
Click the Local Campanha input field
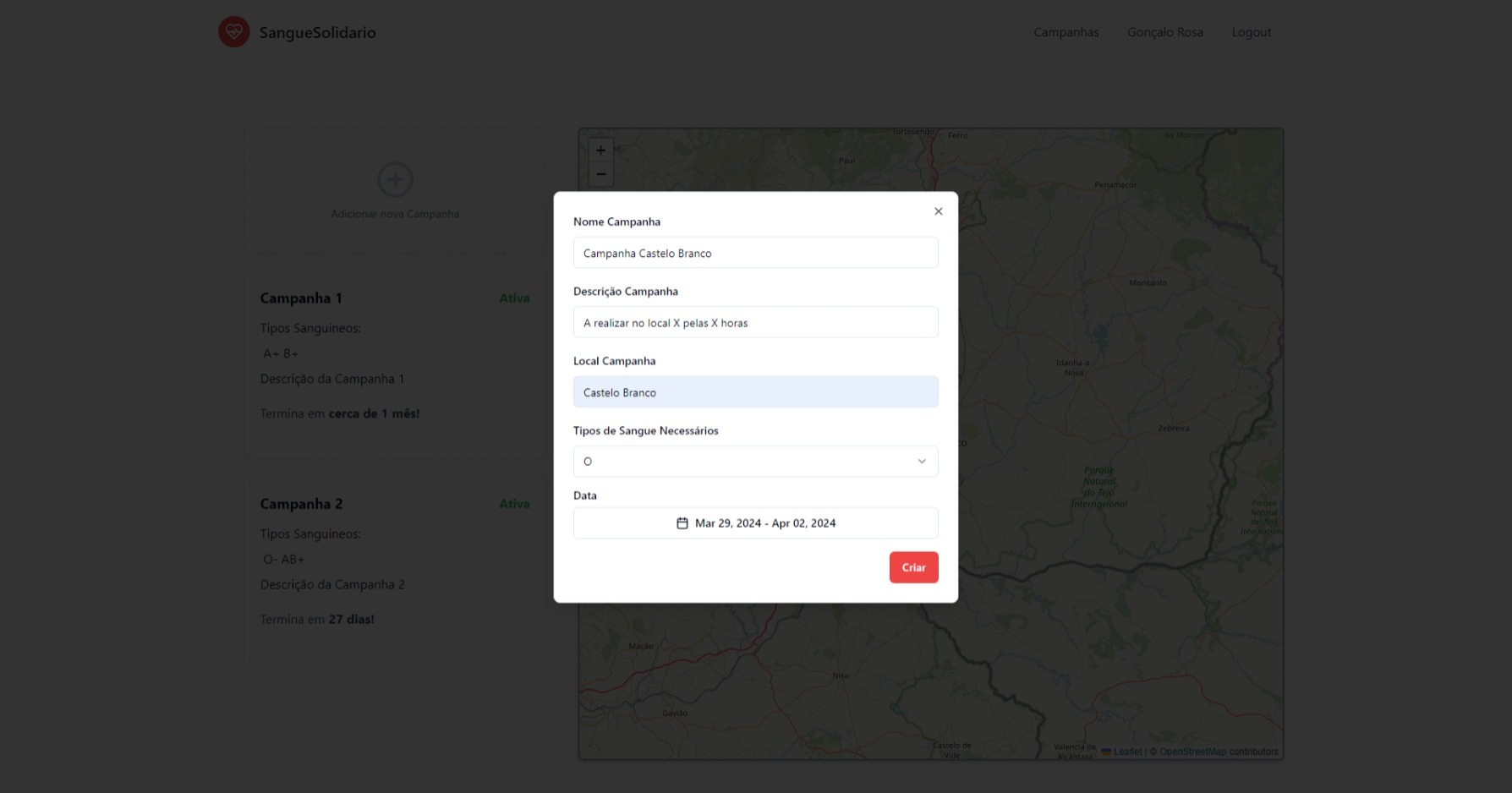click(x=756, y=392)
